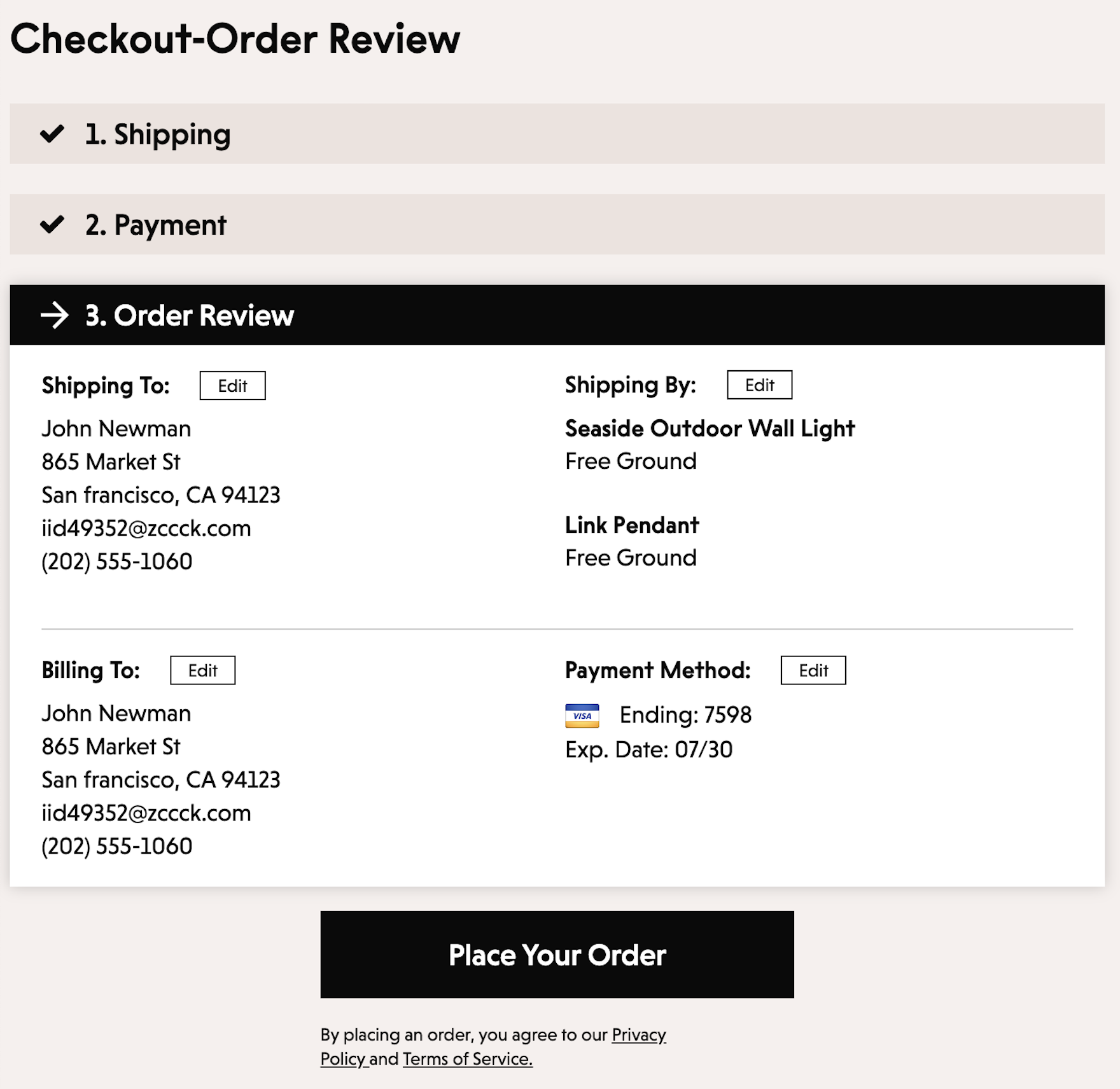This screenshot has height=1089, width=1120.
Task: Click the billing phone number text
Action: 117,847
